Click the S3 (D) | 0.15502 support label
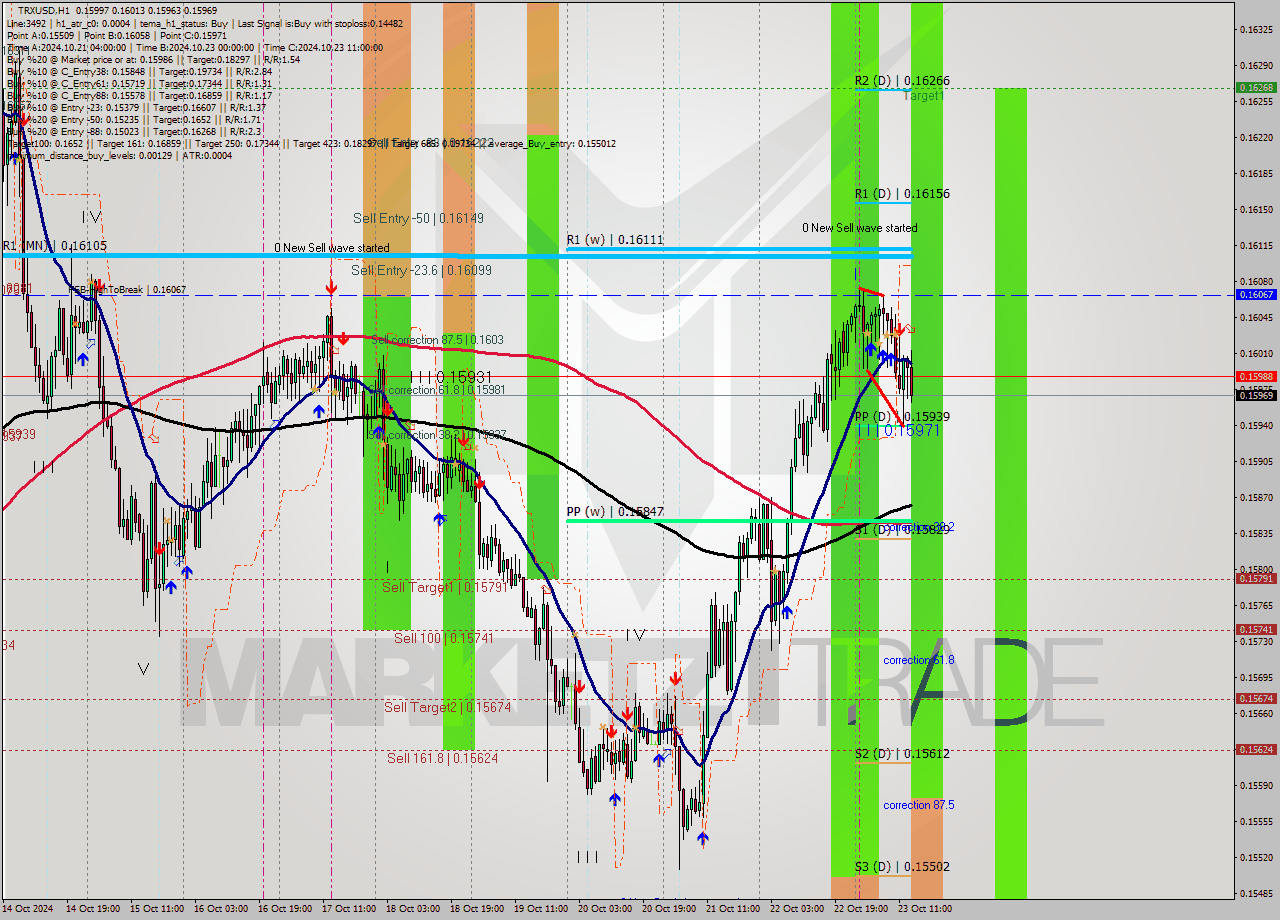 click(902, 867)
